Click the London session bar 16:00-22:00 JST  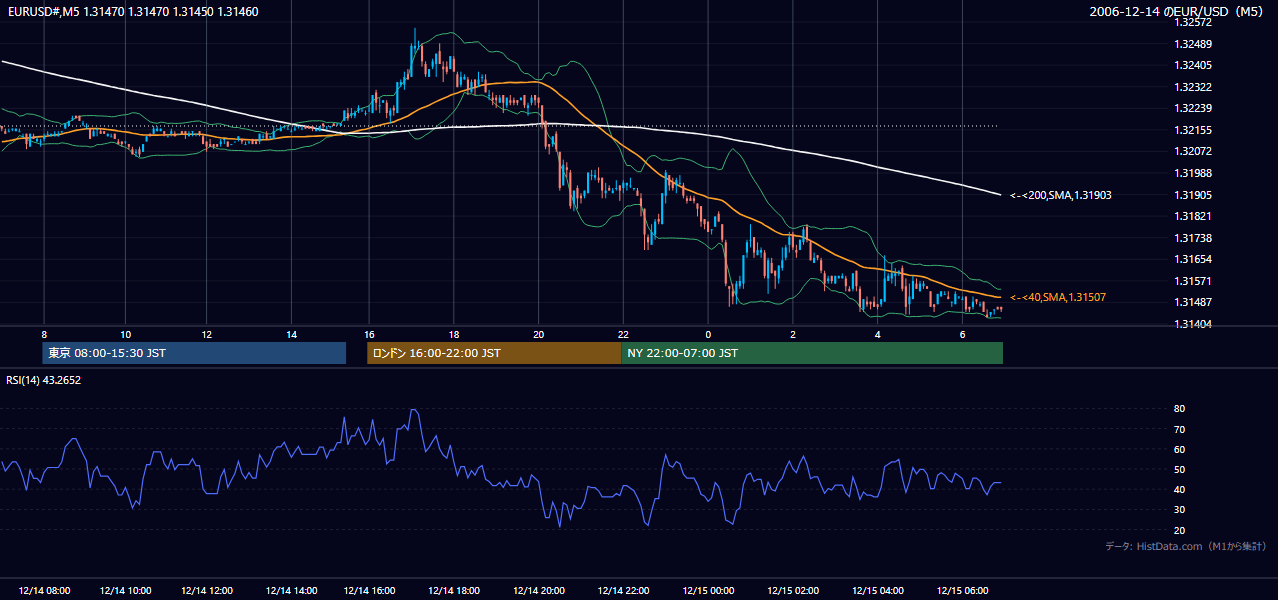[x=494, y=353]
